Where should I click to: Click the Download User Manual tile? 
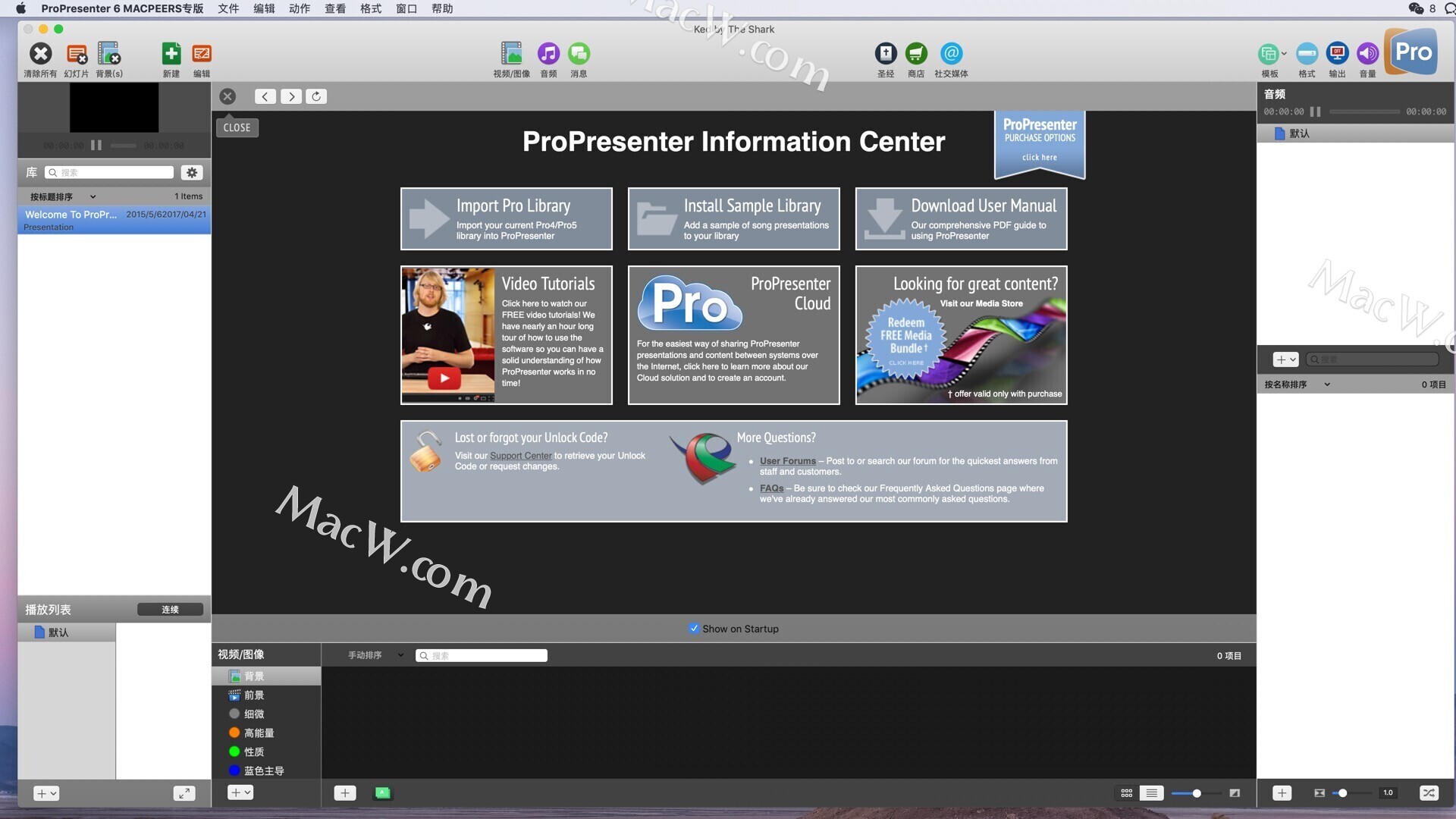(x=961, y=218)
